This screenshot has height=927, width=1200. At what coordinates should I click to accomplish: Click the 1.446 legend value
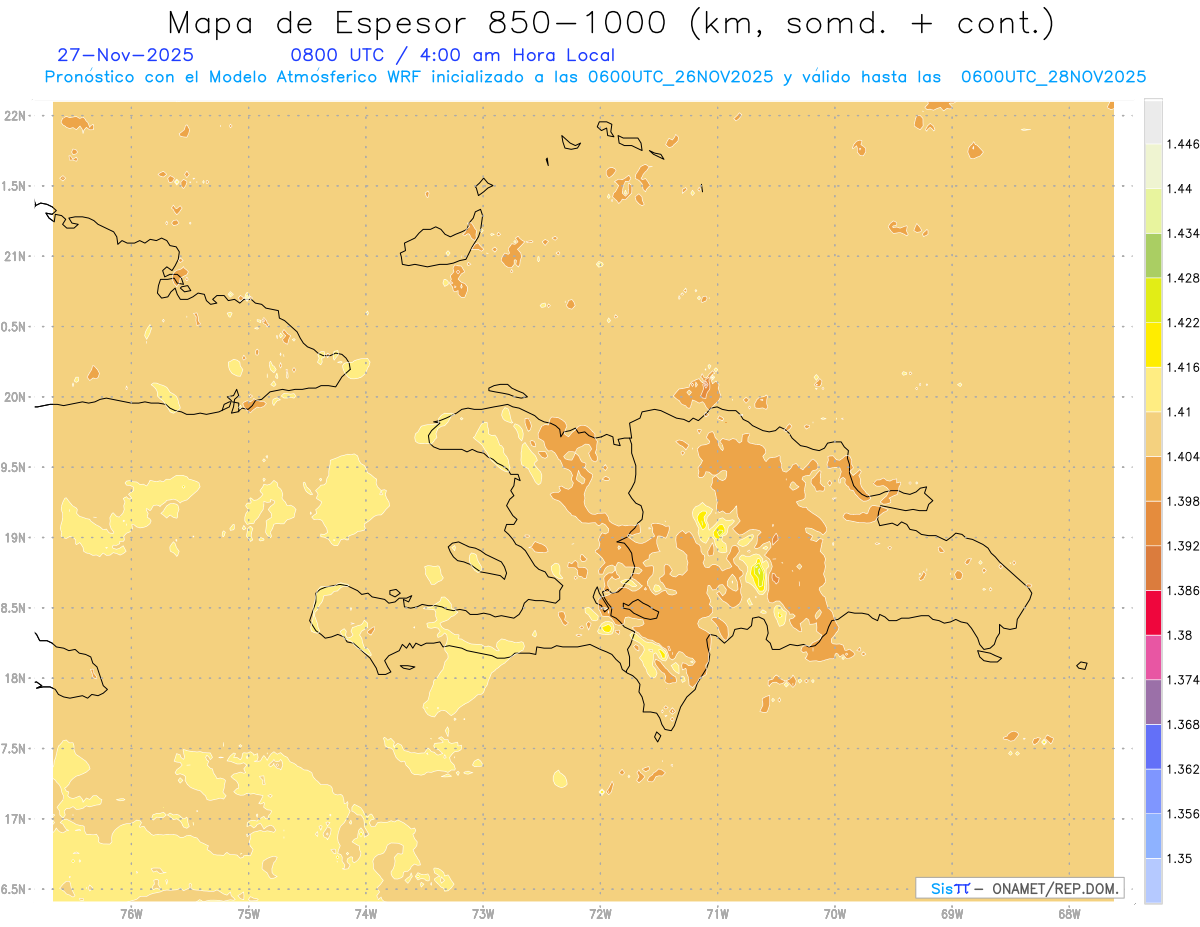[x=1184, y=144]
